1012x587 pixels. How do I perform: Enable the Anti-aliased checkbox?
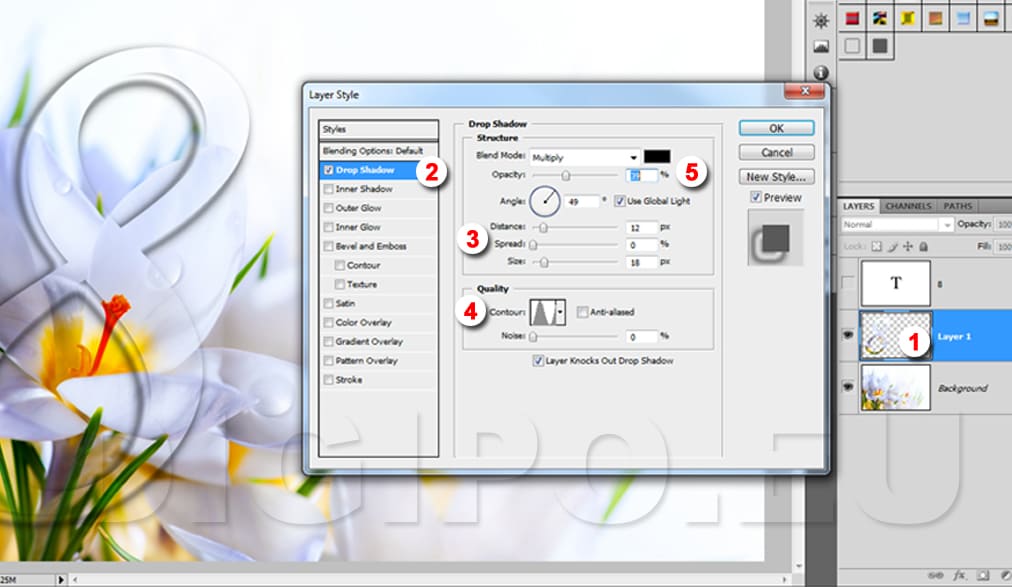point(583,312)
